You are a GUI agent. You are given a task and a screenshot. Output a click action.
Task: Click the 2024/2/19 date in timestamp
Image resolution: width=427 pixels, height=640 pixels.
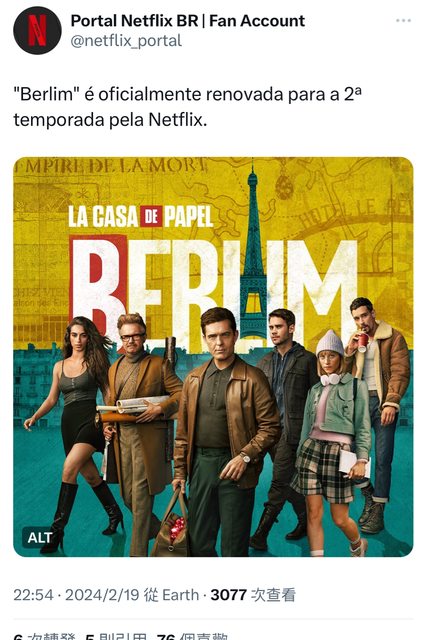102,595
